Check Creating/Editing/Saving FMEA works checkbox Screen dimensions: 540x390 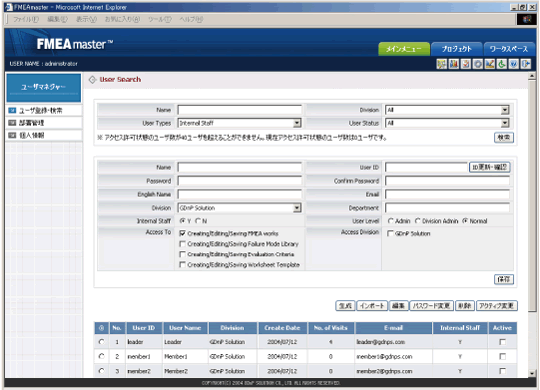pos(183,233)
